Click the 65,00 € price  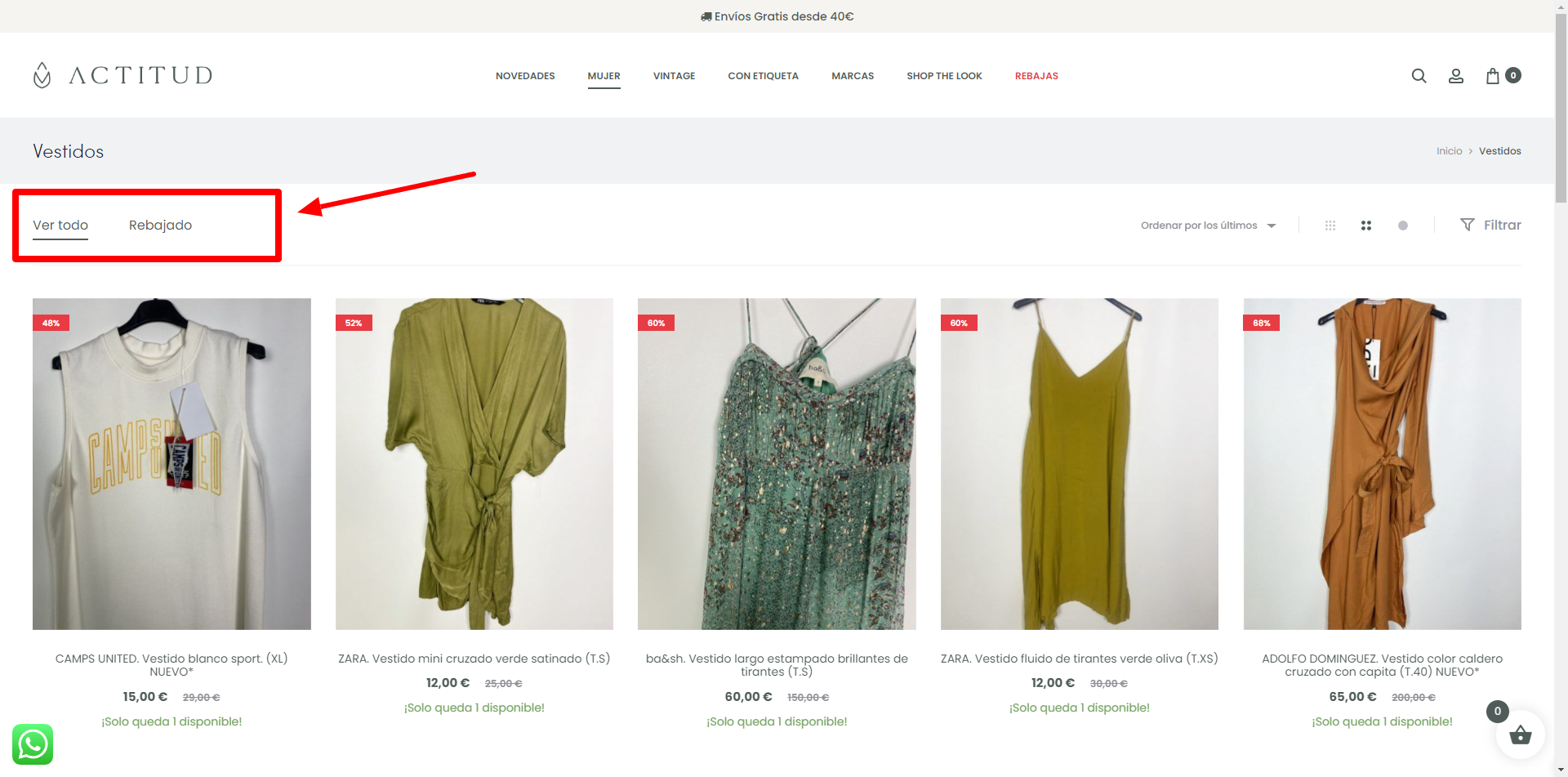1352,697
